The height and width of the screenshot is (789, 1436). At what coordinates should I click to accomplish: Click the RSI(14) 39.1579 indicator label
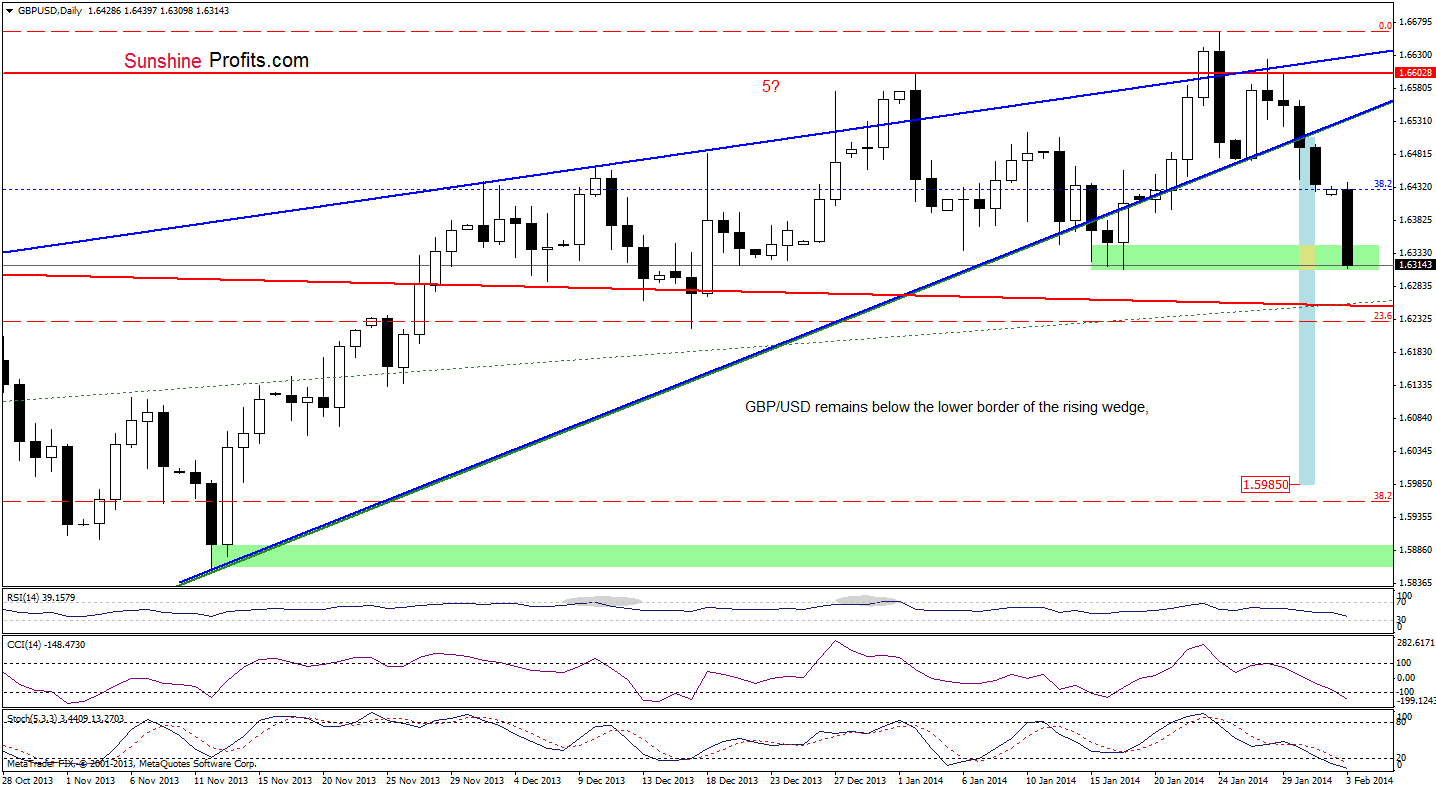pyautogui.click(x=41, y=597)
